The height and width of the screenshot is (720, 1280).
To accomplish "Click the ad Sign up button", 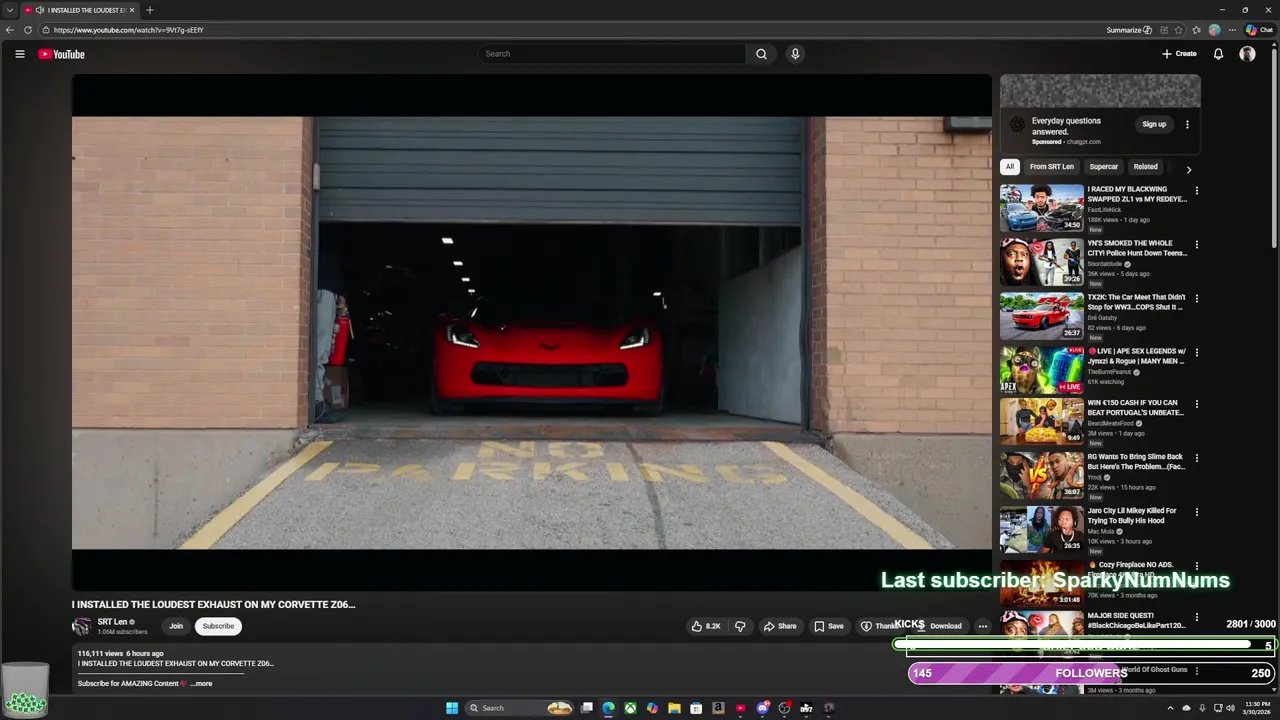I will point(1154,124).
